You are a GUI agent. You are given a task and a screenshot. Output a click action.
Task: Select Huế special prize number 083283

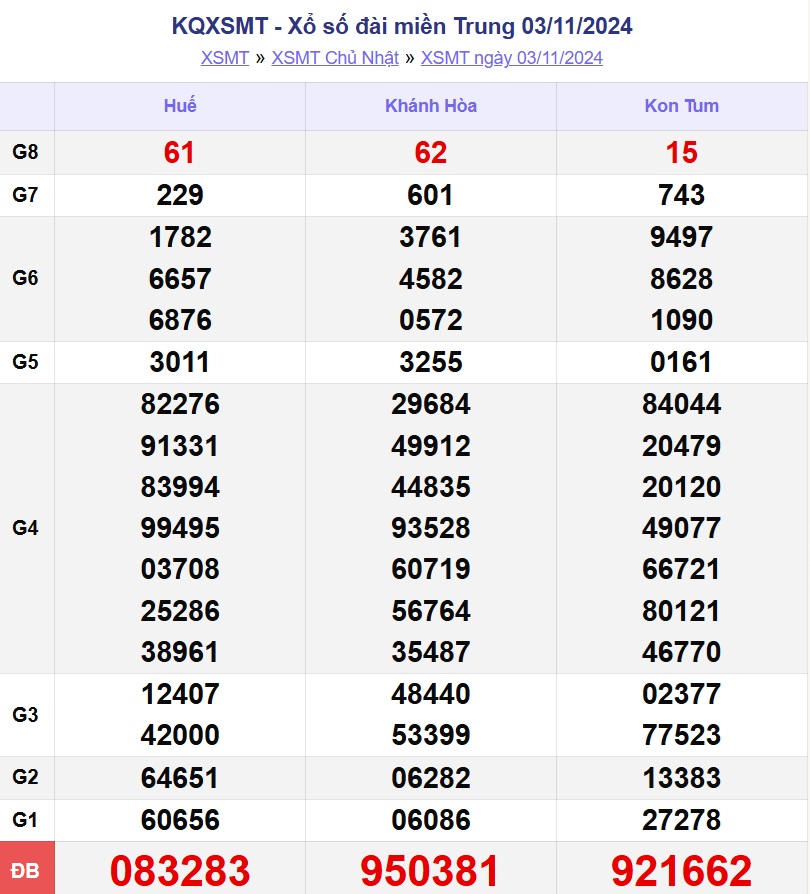[x=180, y=871]
